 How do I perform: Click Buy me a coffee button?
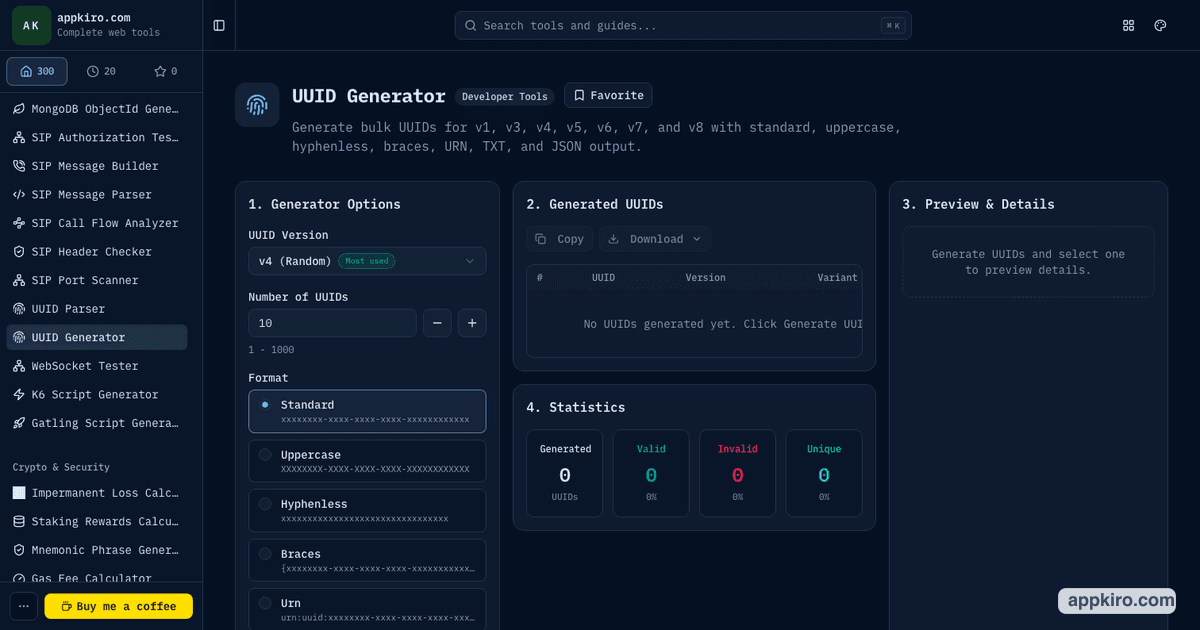(119, 606)
